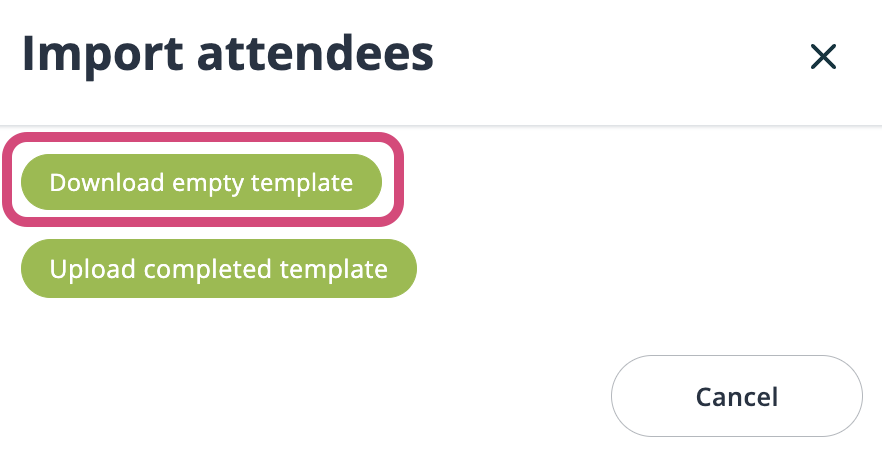This screenshot has height=450, width=882.
Task: Click the Upload completed template button
Action: pyautogui.click(x=218, y=268)
